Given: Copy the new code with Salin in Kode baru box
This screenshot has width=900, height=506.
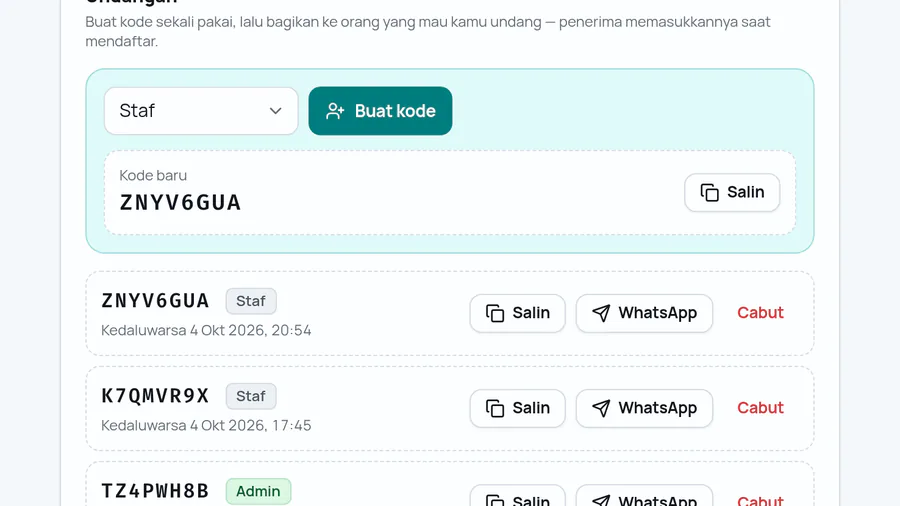Looking at the screenshot, I should tap(732, 192).
